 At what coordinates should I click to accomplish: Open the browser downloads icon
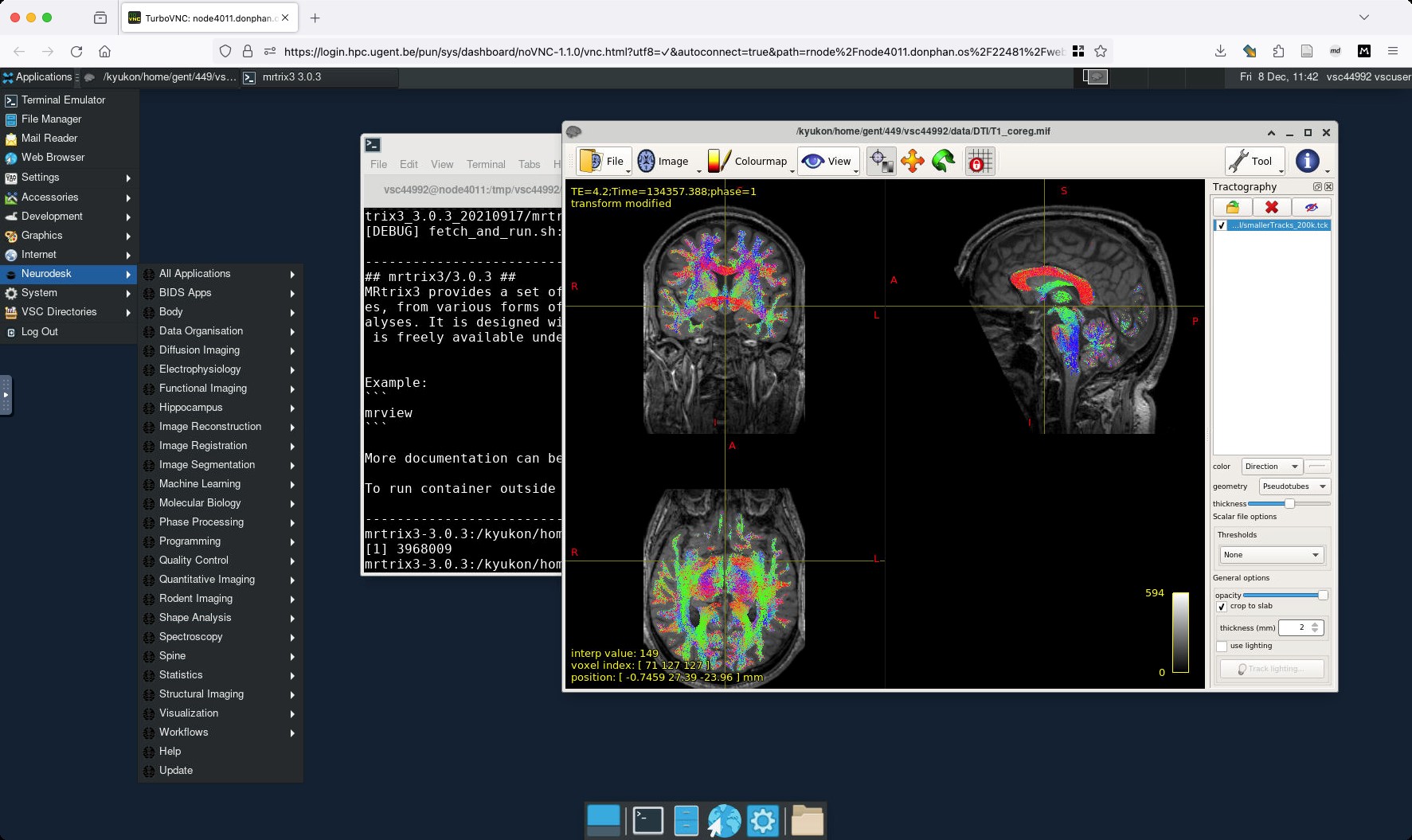(x=1220, y=51)
